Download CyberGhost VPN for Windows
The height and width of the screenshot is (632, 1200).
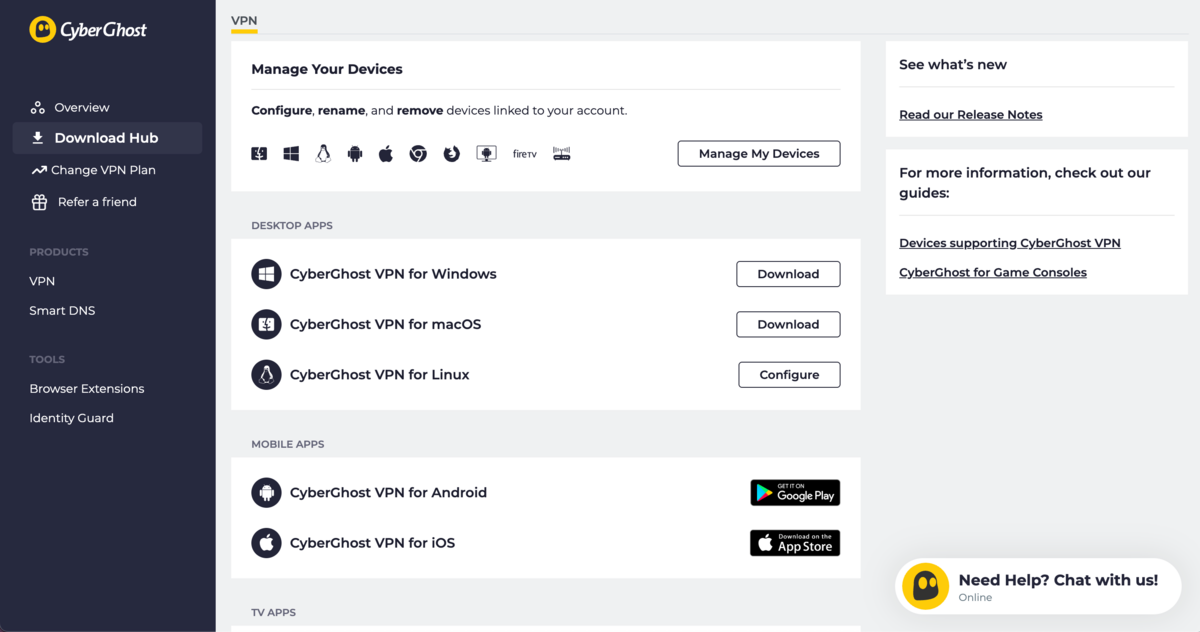788,274
